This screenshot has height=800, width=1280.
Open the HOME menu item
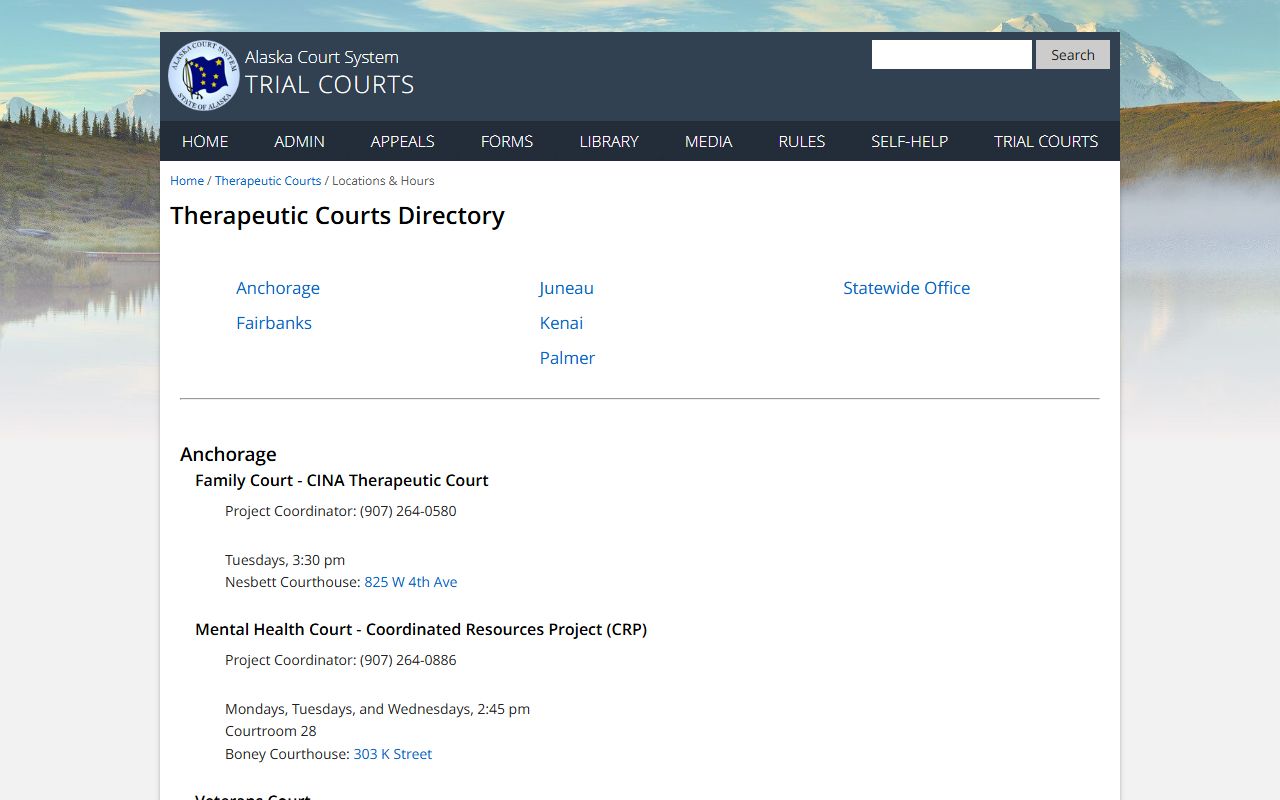(205, 141)
